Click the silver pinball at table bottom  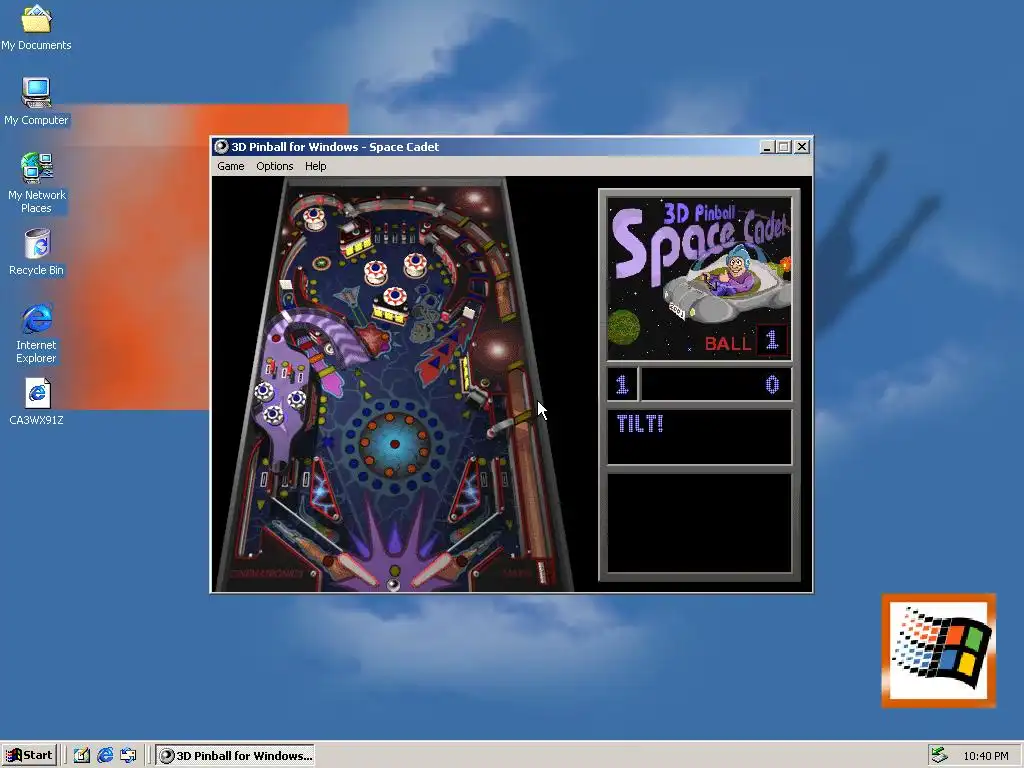click(393, 584)
